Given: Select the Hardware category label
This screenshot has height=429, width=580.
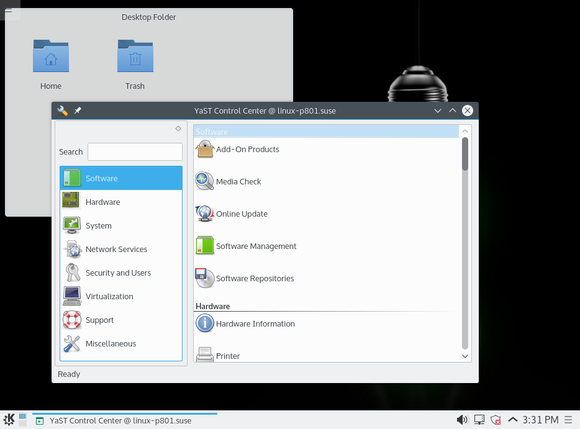Looking at the screenshot, I should tap(103, 202).
